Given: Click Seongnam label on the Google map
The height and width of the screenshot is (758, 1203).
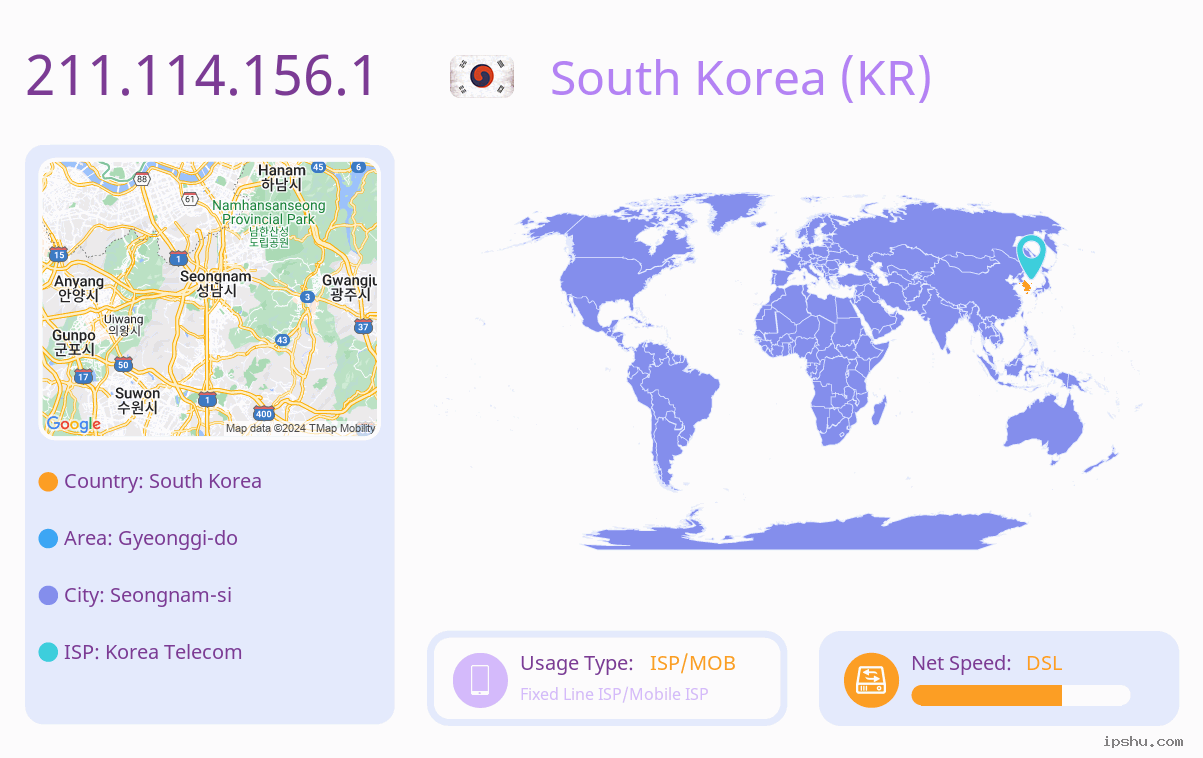Looking at the screenshot, I should tap(216, 283).
